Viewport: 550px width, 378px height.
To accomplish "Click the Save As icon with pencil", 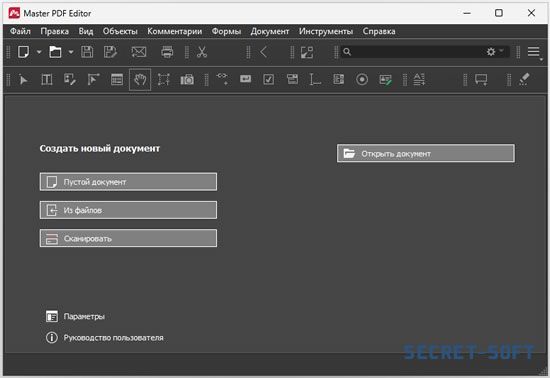I will tap(110, 52).
